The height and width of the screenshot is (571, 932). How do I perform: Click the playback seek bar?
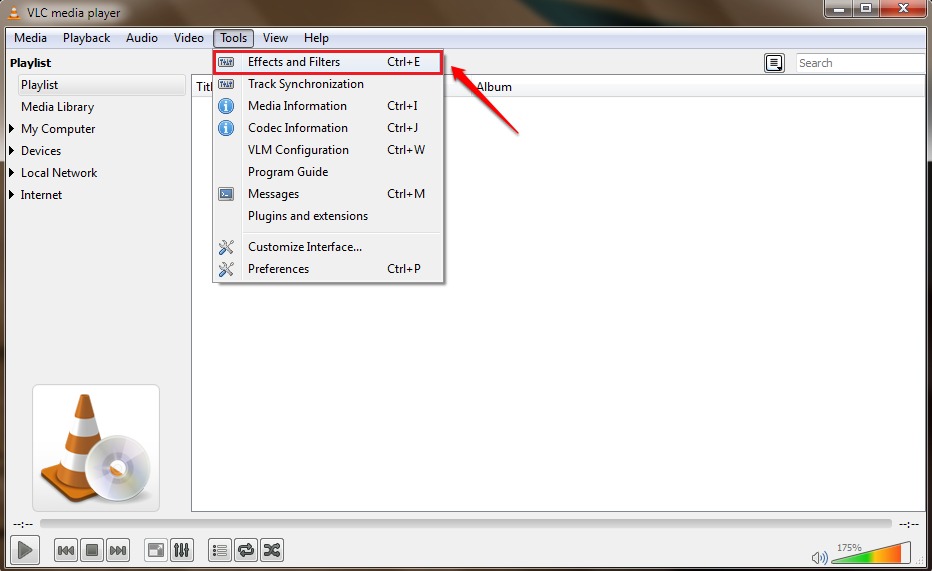[466, 523]
